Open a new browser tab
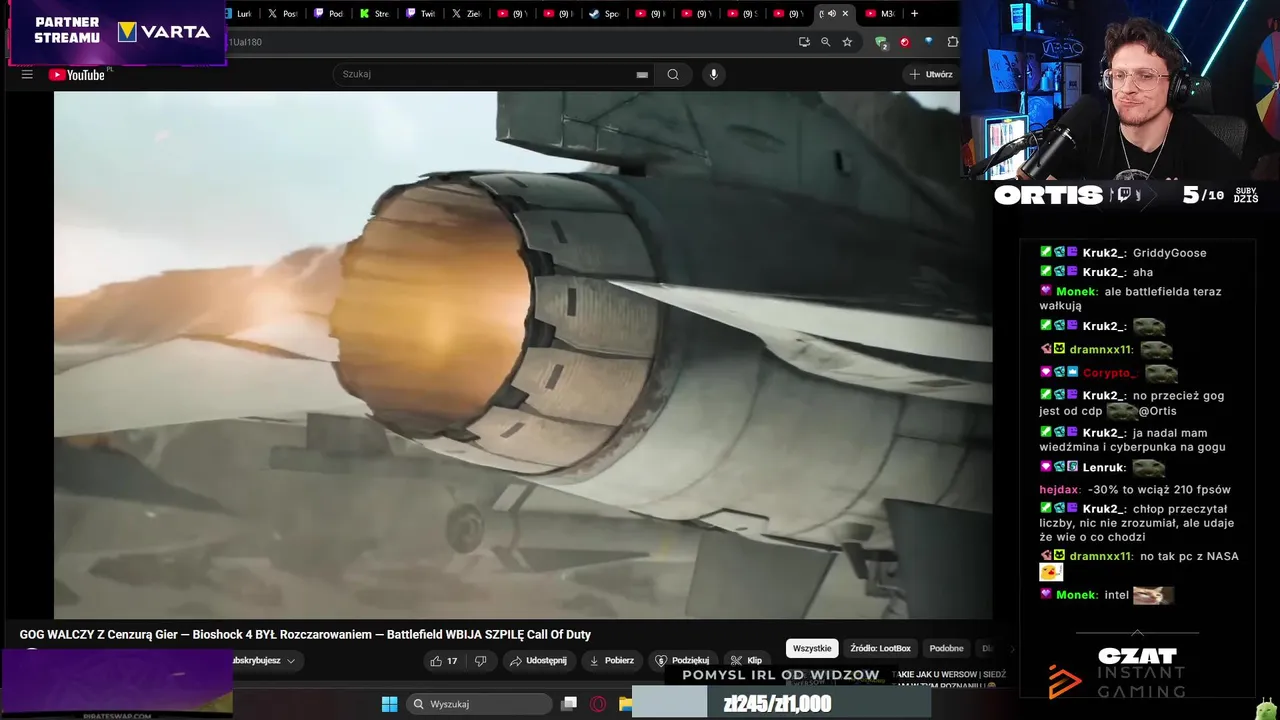Viewport: 1280px width, 720px height. (x=914, y=14)
